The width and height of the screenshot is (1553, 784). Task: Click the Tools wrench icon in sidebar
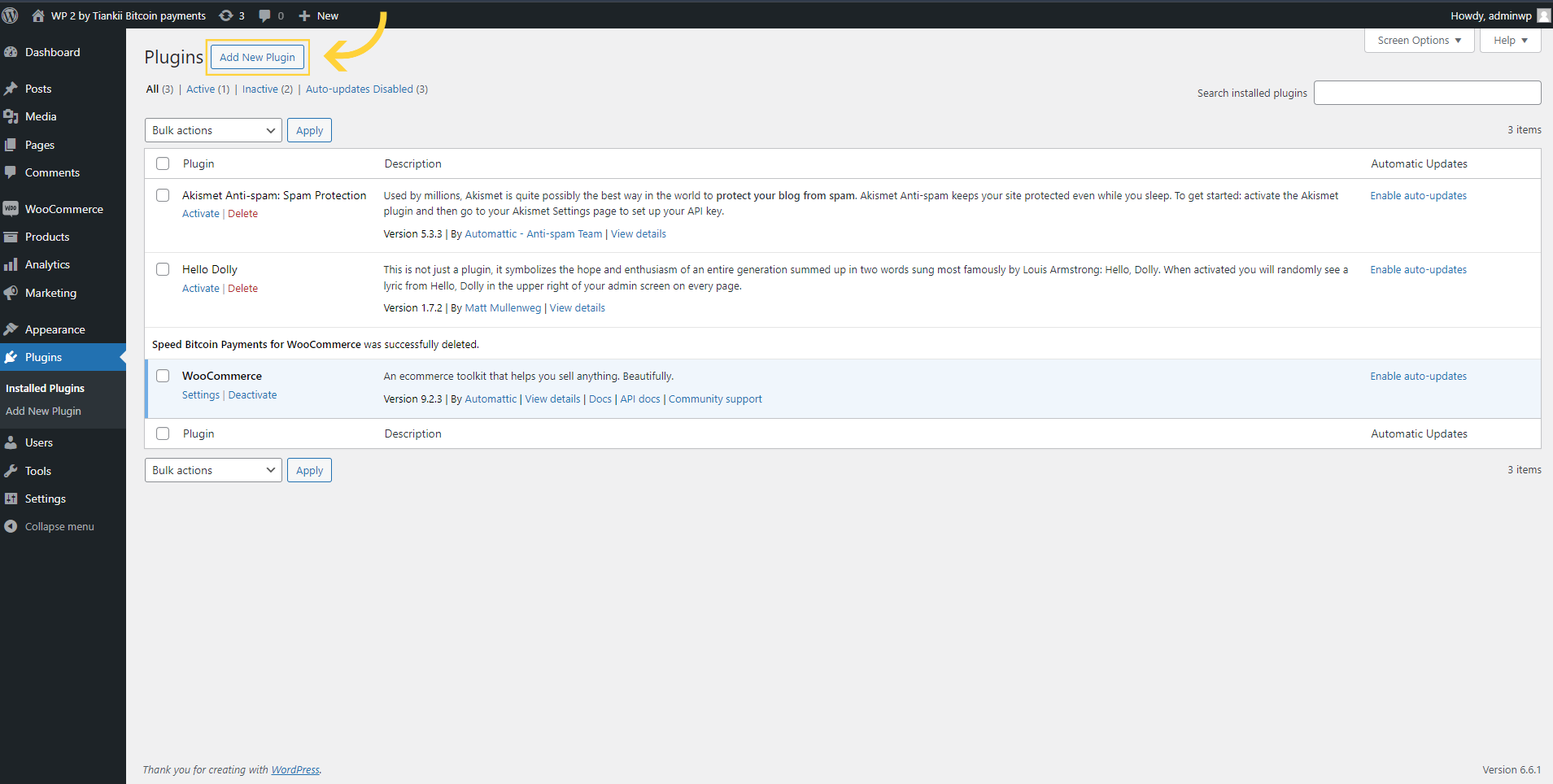click(11, 471)
